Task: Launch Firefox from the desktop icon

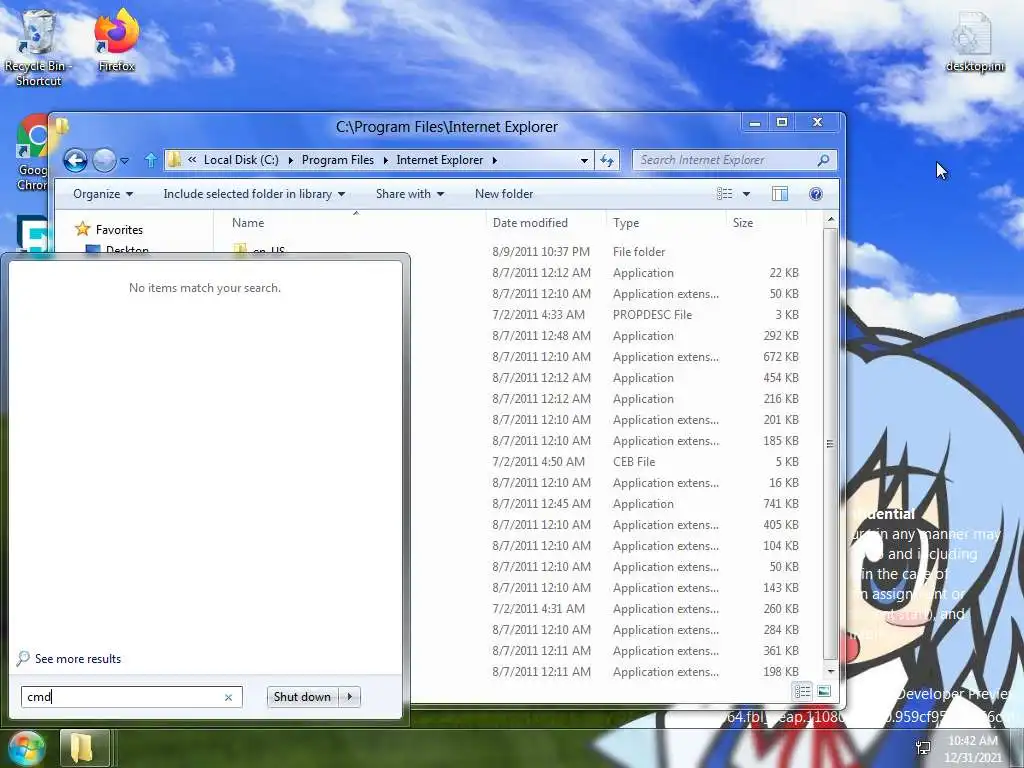Action: point(116,40)
